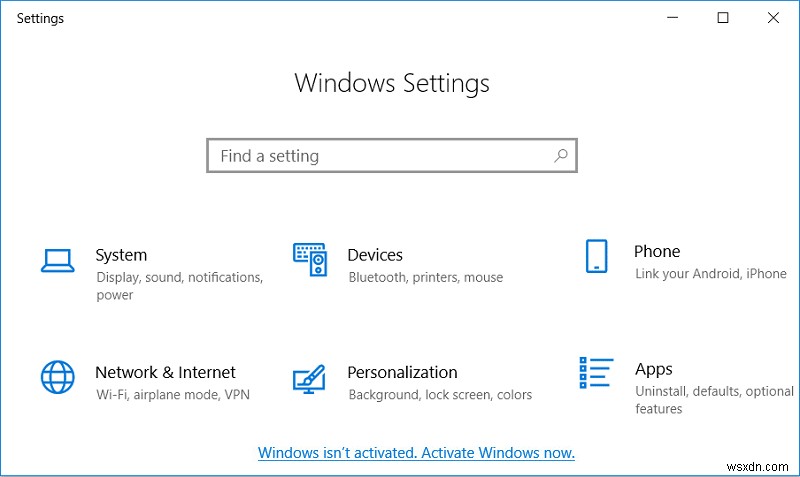Select the Network & Internet globe icon

click(x=57, y=377)
